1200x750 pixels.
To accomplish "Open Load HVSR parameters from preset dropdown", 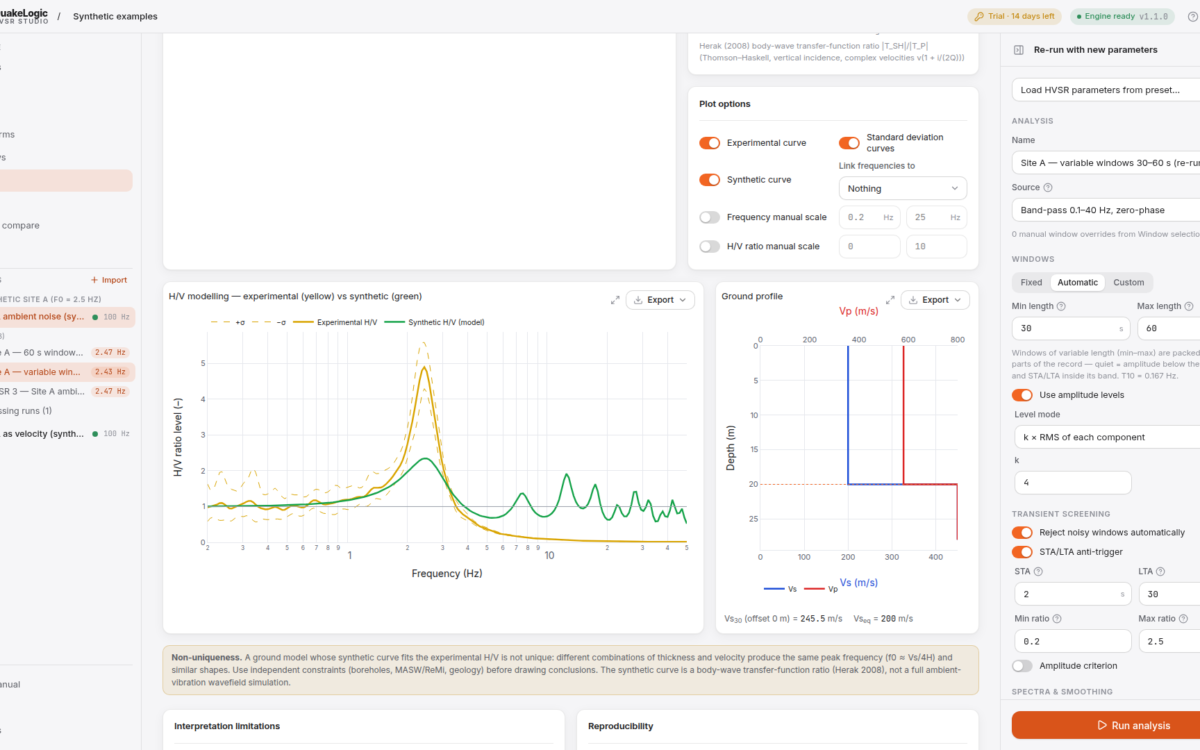I will tap(1106, 89).
